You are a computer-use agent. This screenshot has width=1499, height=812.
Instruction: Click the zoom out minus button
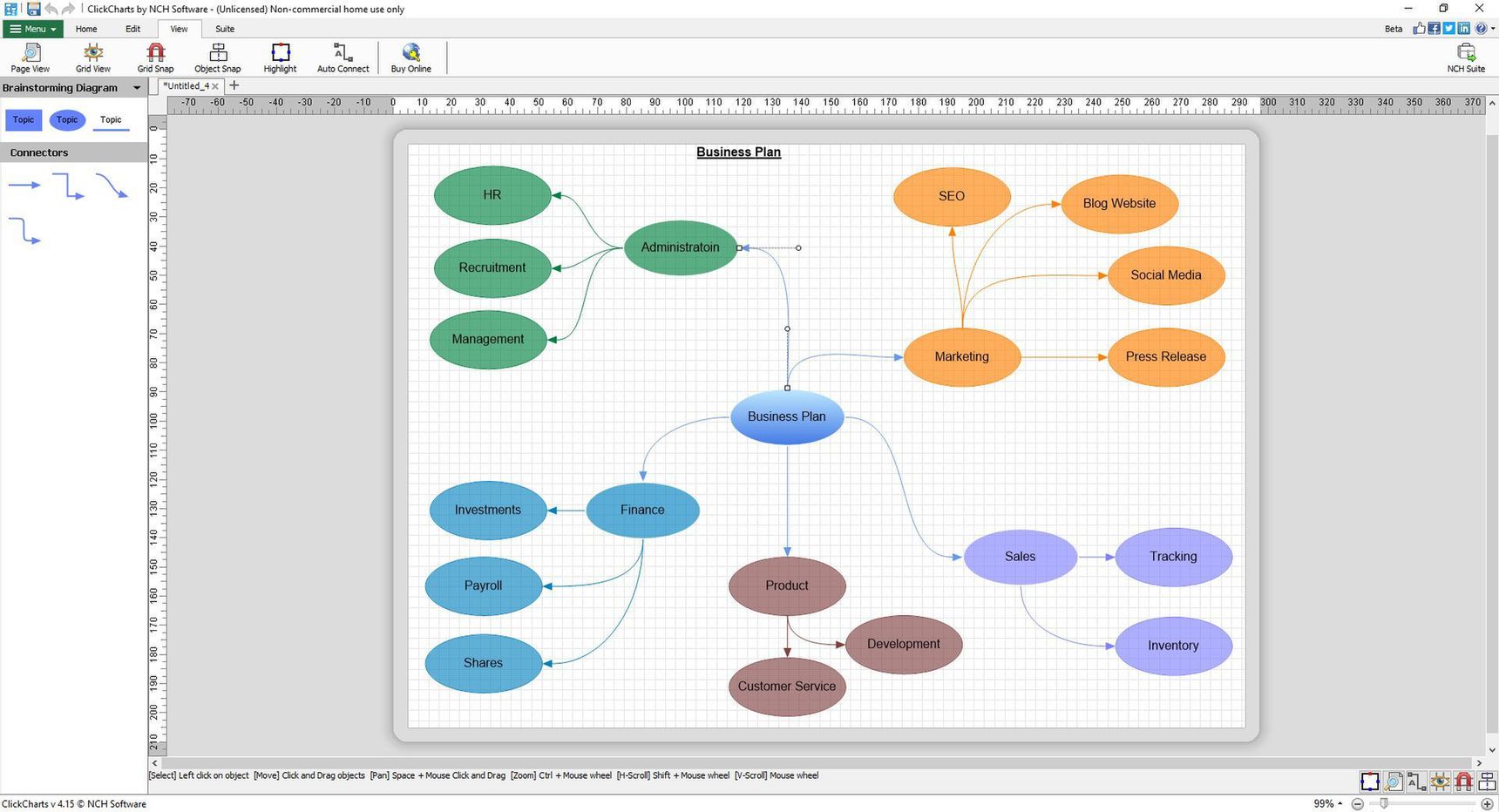[1358, 803]
